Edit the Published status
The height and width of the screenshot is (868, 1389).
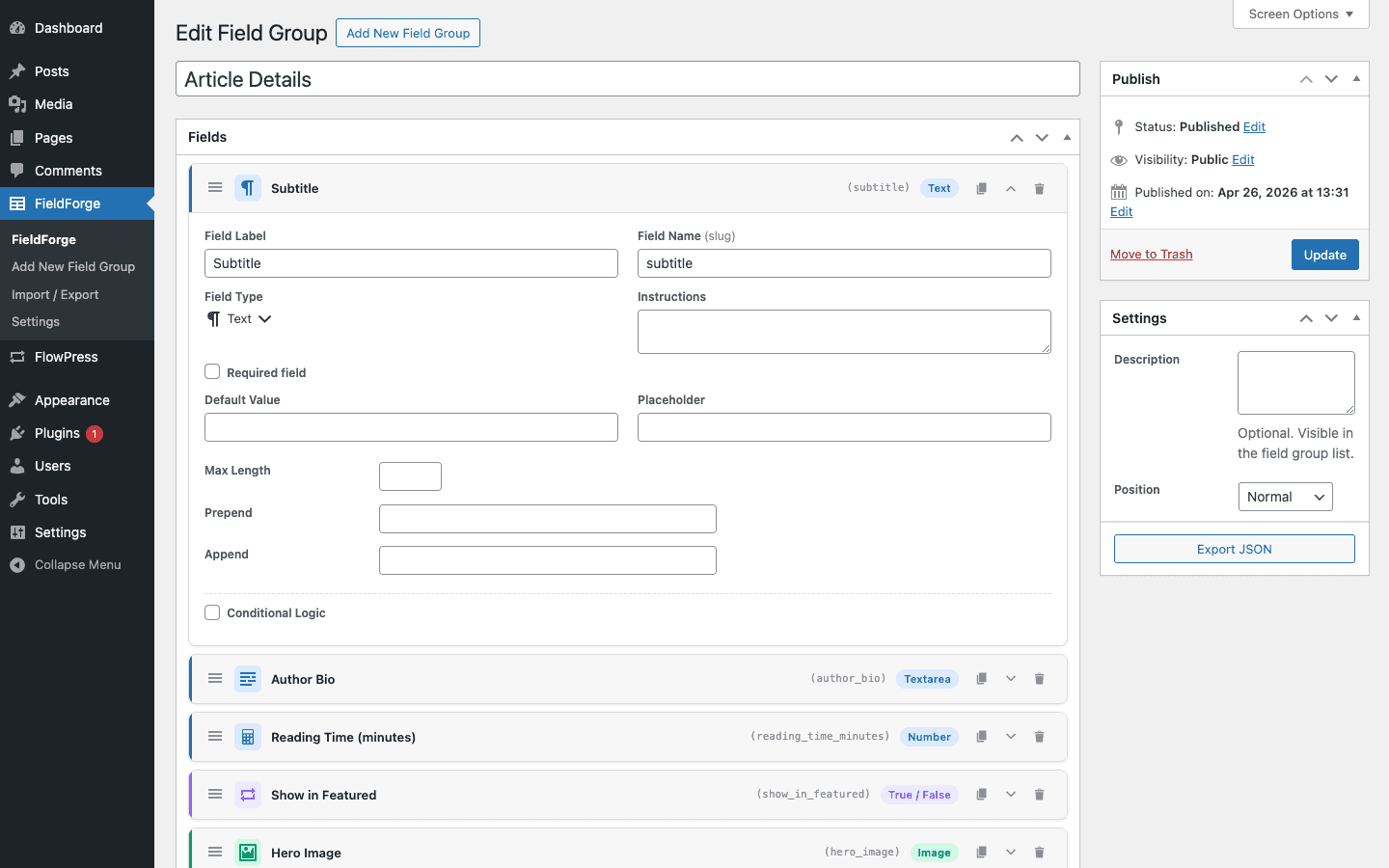point(1254,126)
